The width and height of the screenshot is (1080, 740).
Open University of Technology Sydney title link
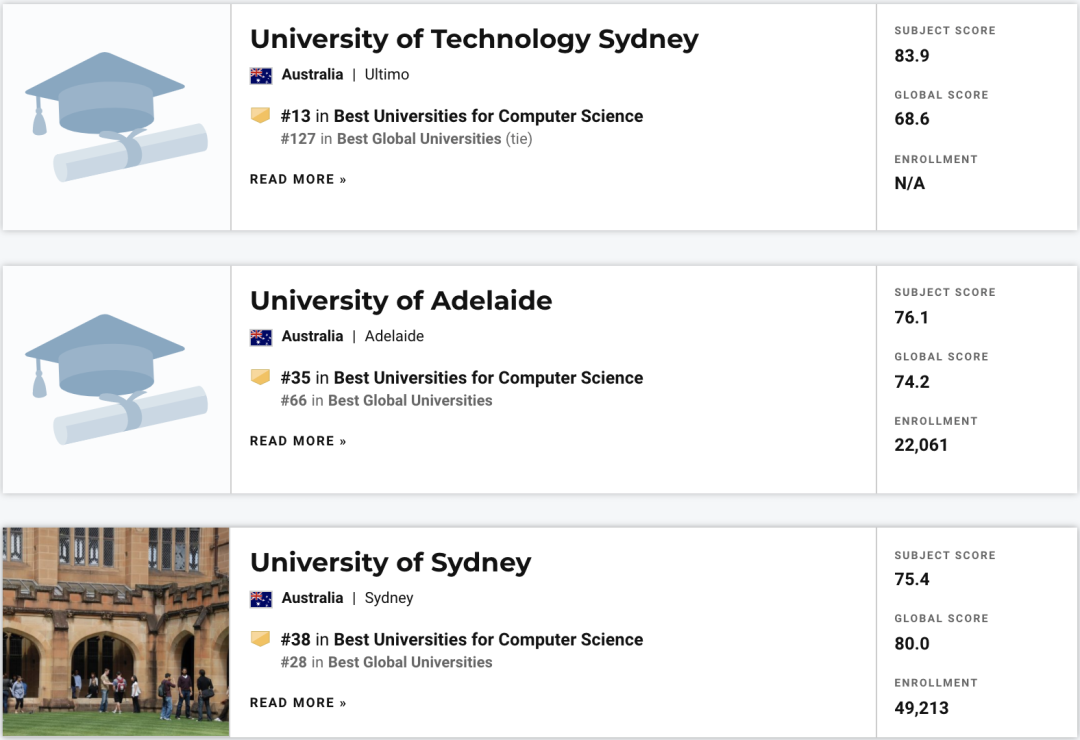pyautogui.click(x=474, y=39)
